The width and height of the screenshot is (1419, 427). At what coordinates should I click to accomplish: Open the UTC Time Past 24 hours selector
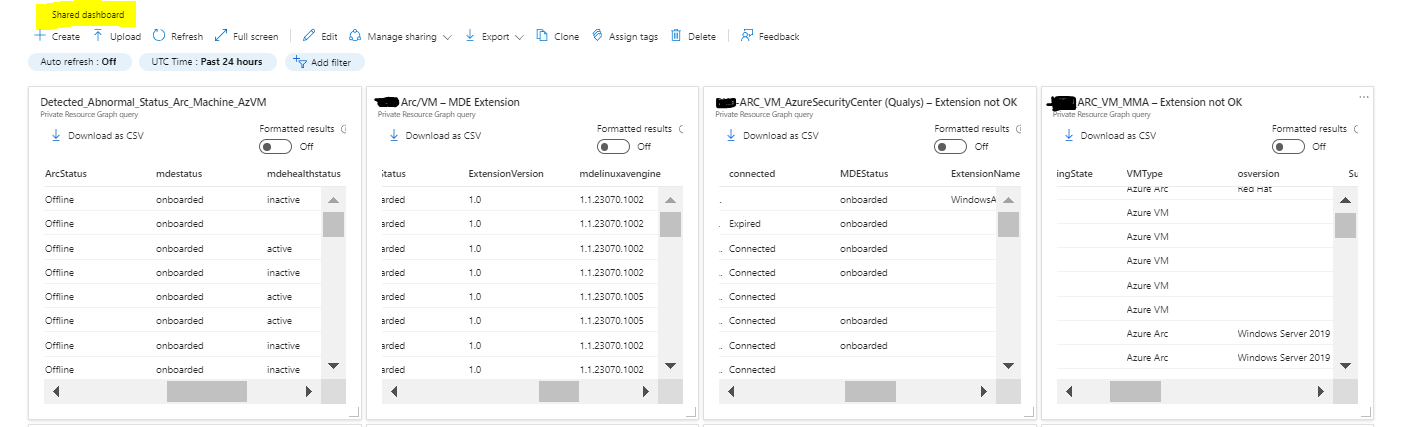pos(207,62)
